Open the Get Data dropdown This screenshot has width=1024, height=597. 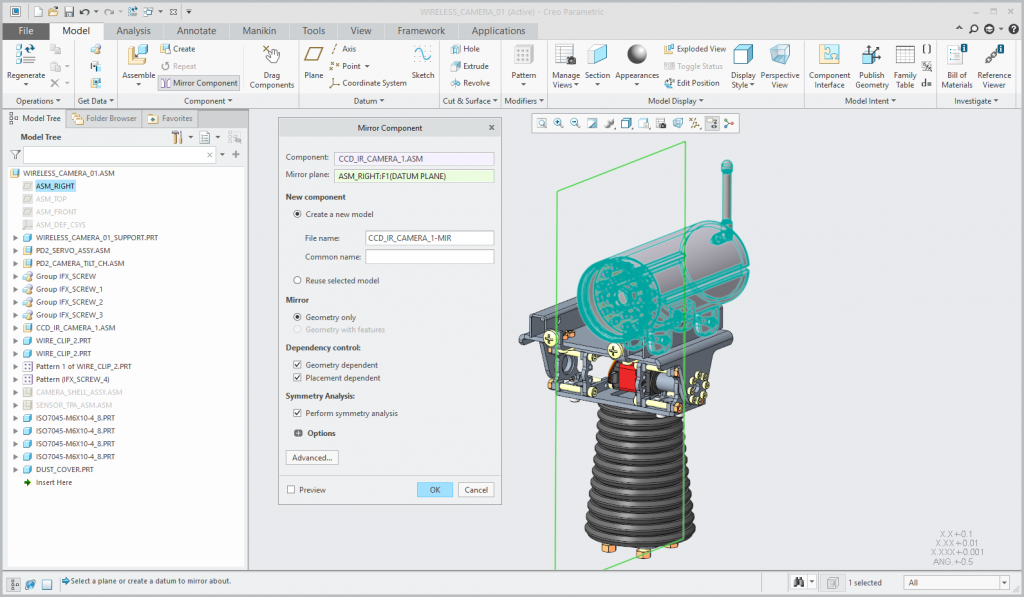(x=95, y=101)
